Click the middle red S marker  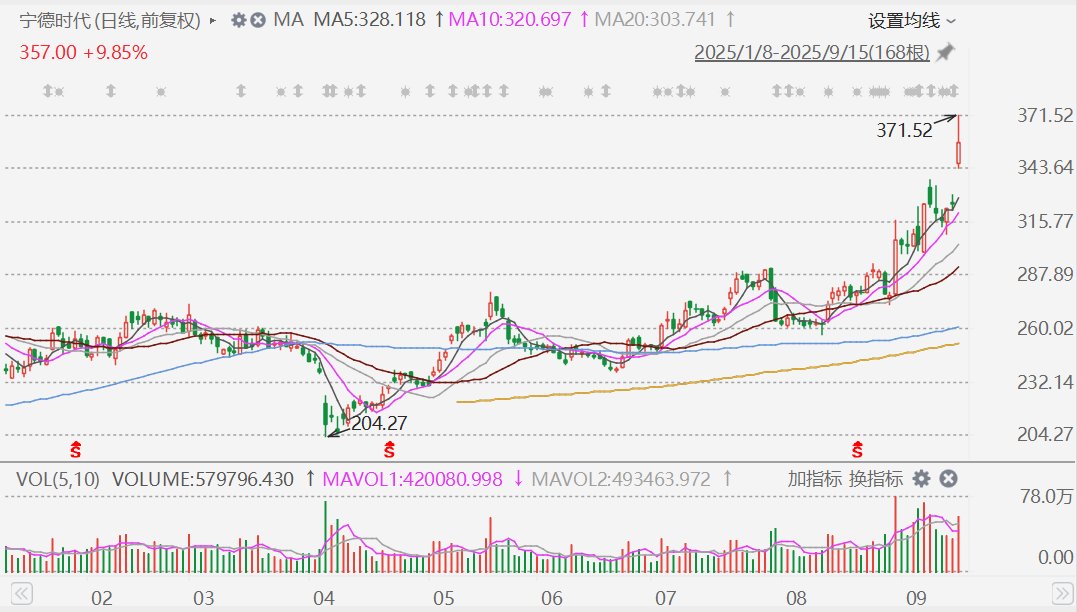390,447
